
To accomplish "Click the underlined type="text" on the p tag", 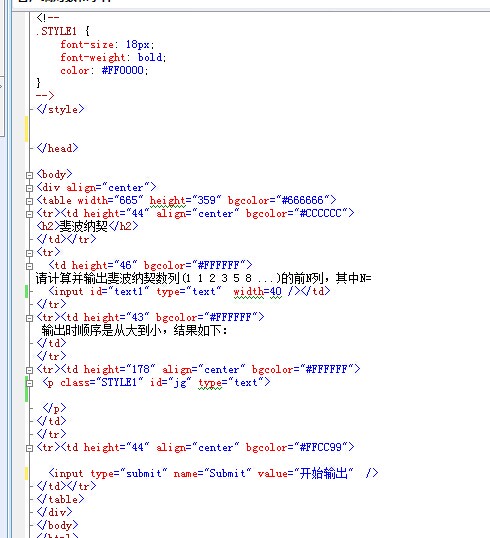I will click(x=231, y=382).
